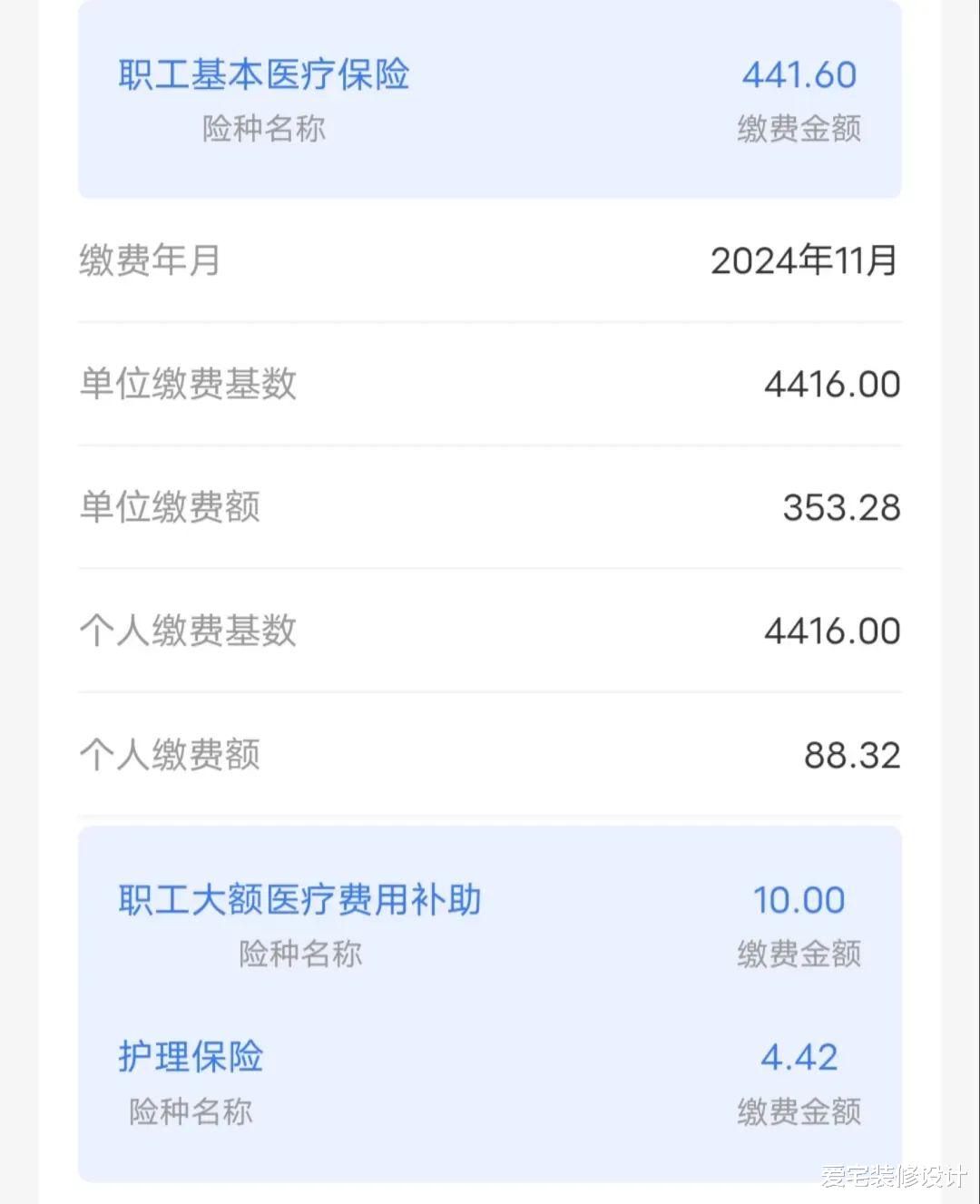Tap the 险种名称 caption under 护理保险
Viewport: 980px width, 1204px height.
coord(191,1111)
